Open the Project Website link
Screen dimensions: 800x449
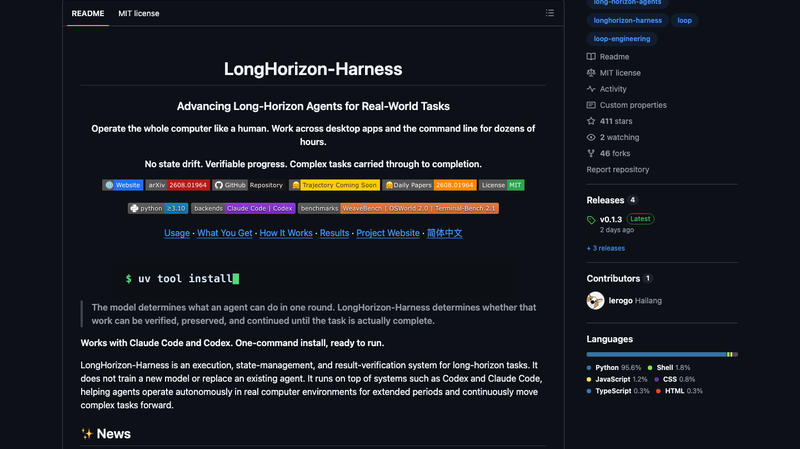388,233
